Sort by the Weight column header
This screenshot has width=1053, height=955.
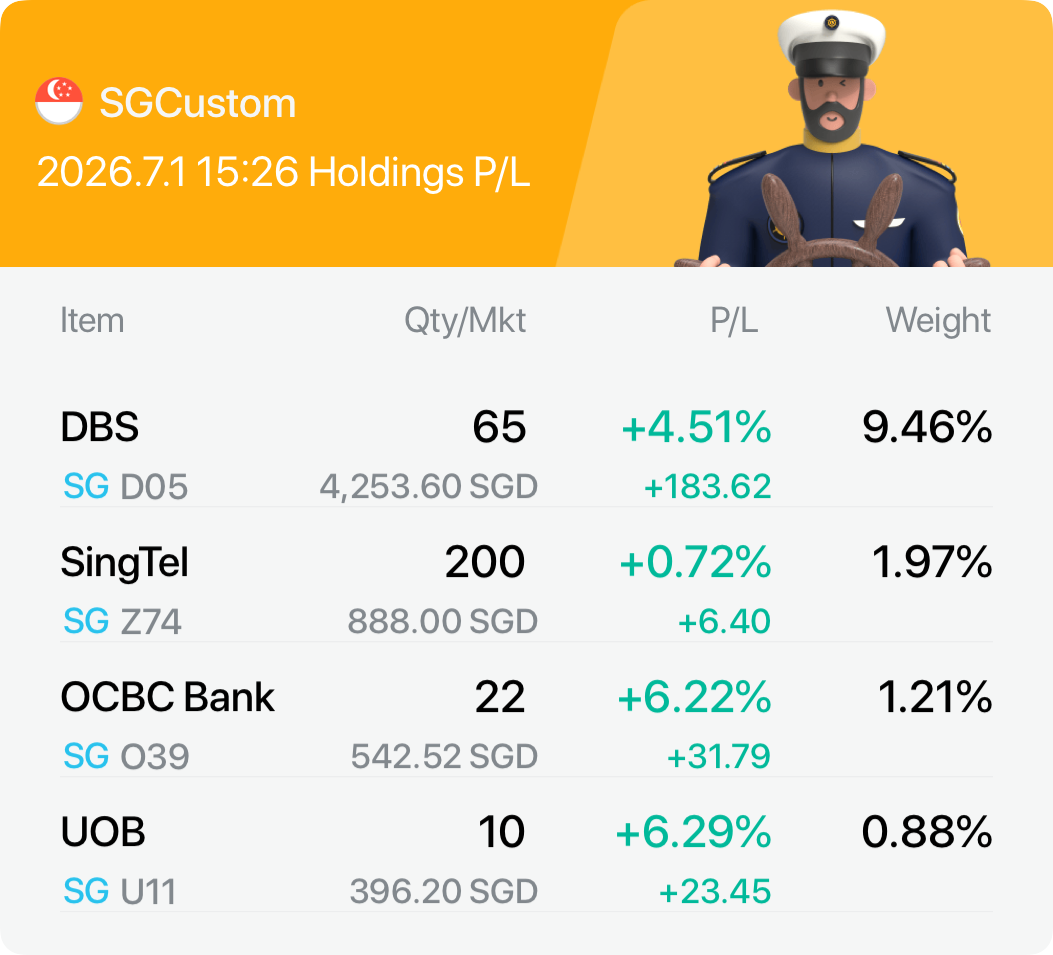pyautogui.click(x=938, y=320)
